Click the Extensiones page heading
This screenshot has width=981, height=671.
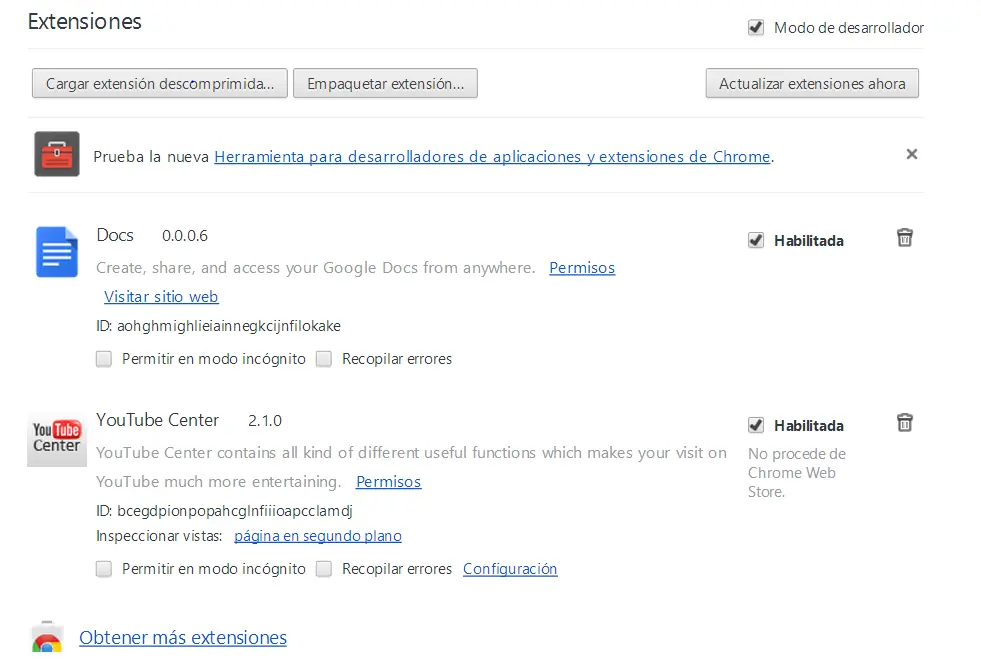click(84, 21)
